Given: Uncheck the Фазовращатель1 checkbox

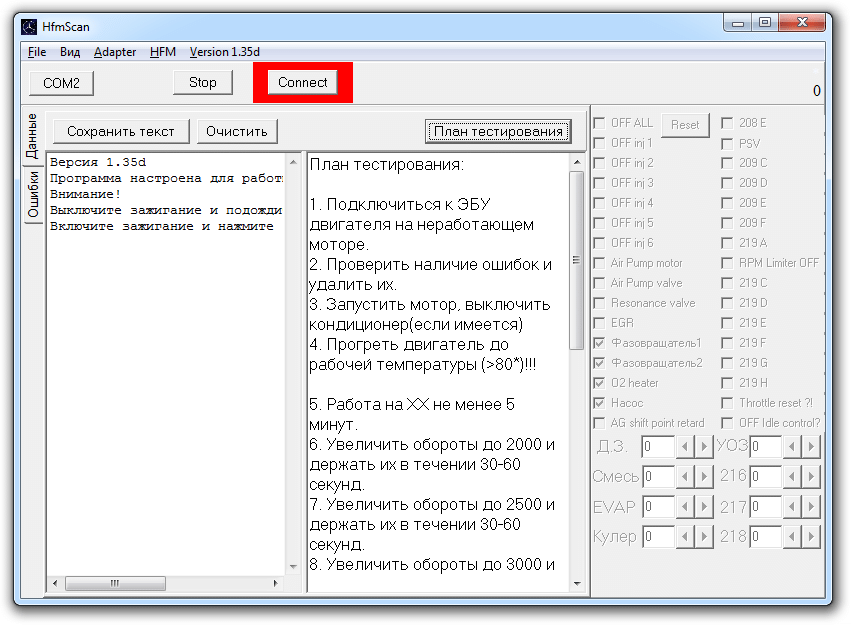Looking at the screenshot, I should point(599,343).
